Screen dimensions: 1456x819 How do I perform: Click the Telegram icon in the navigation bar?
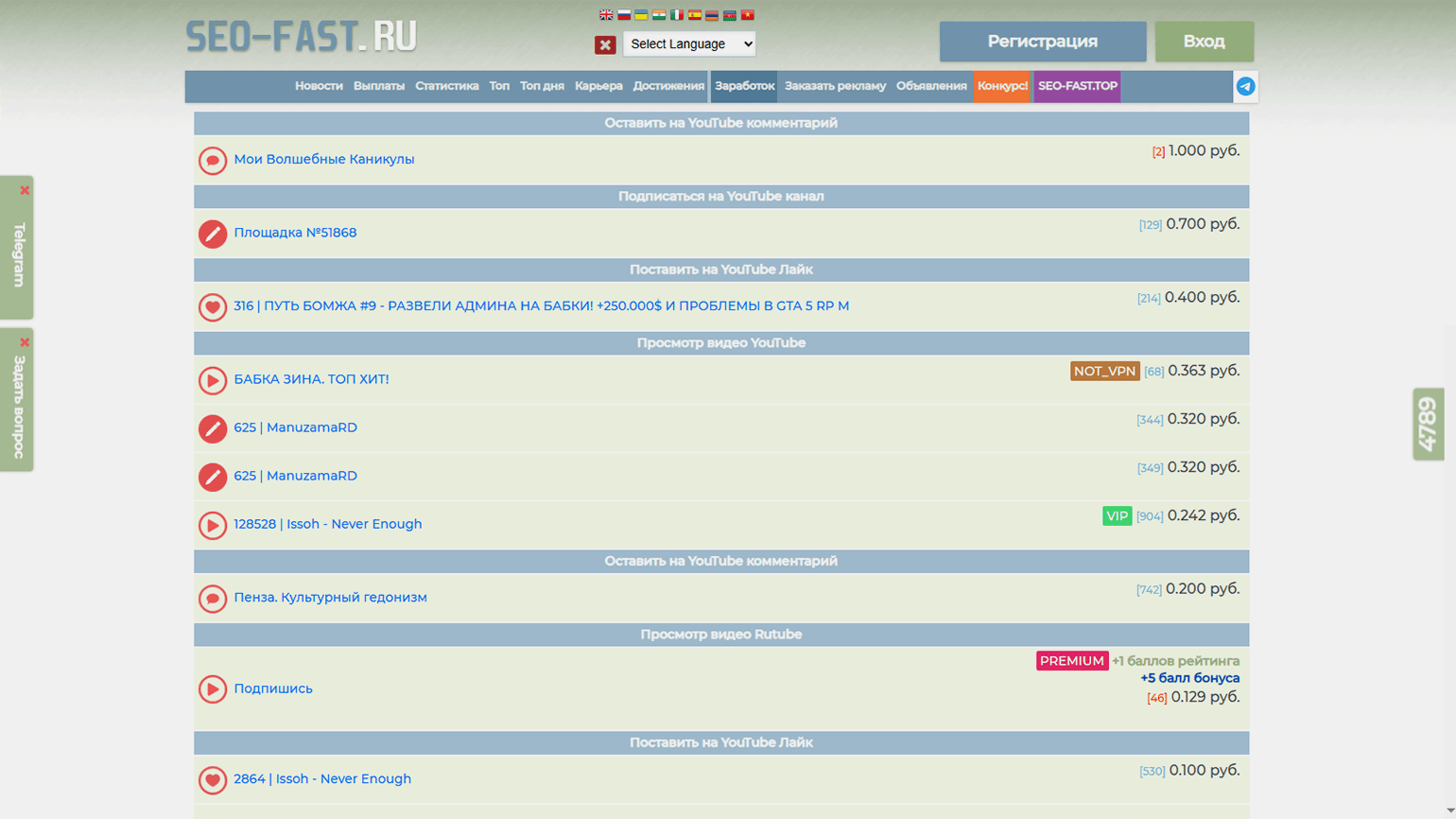click(1245, 86)
